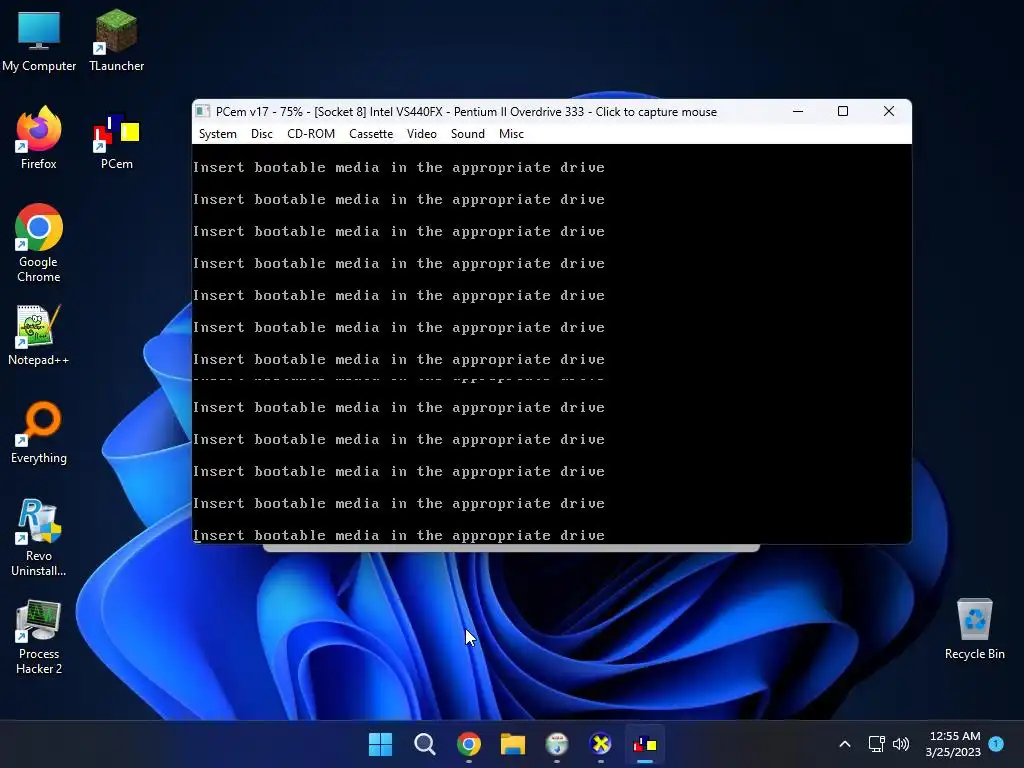
Task: Click the emulated screen to capture mouse
Action: (x=552, y=344)
